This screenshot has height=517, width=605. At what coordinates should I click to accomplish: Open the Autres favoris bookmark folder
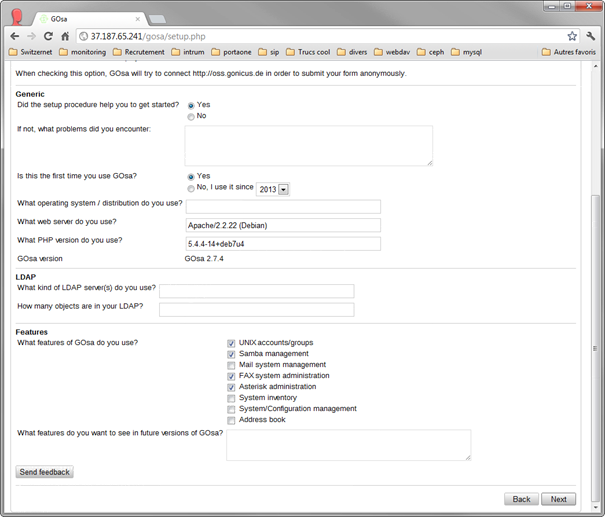(x=569, y=52)
